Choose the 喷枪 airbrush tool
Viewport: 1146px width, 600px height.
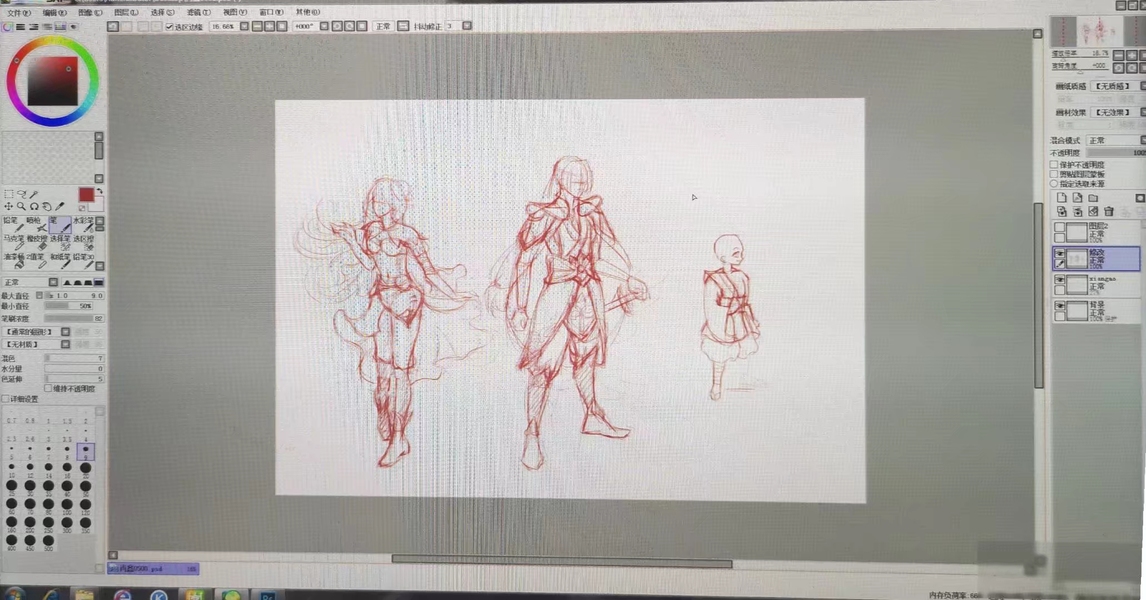click(36, 224)
